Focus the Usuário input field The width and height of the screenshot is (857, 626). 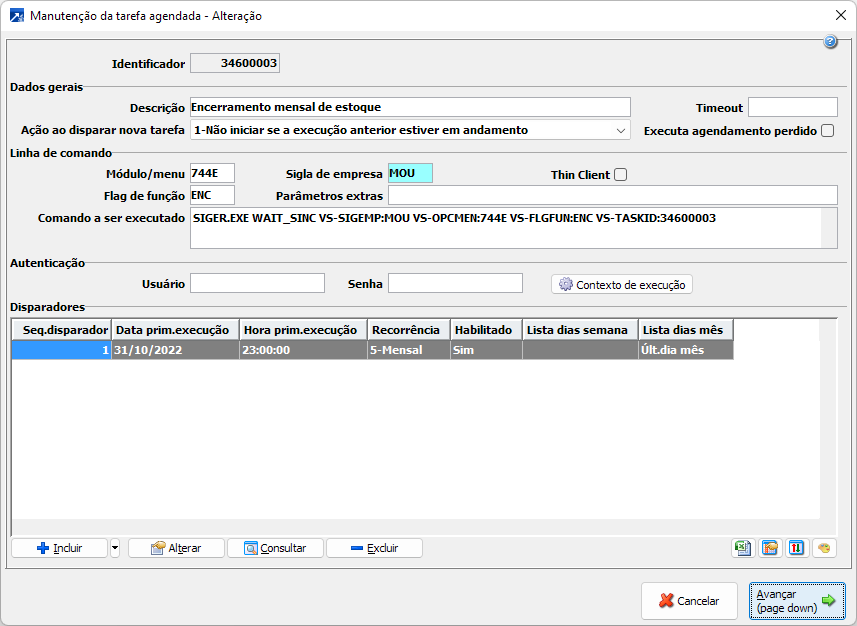[x=257, y=283]
